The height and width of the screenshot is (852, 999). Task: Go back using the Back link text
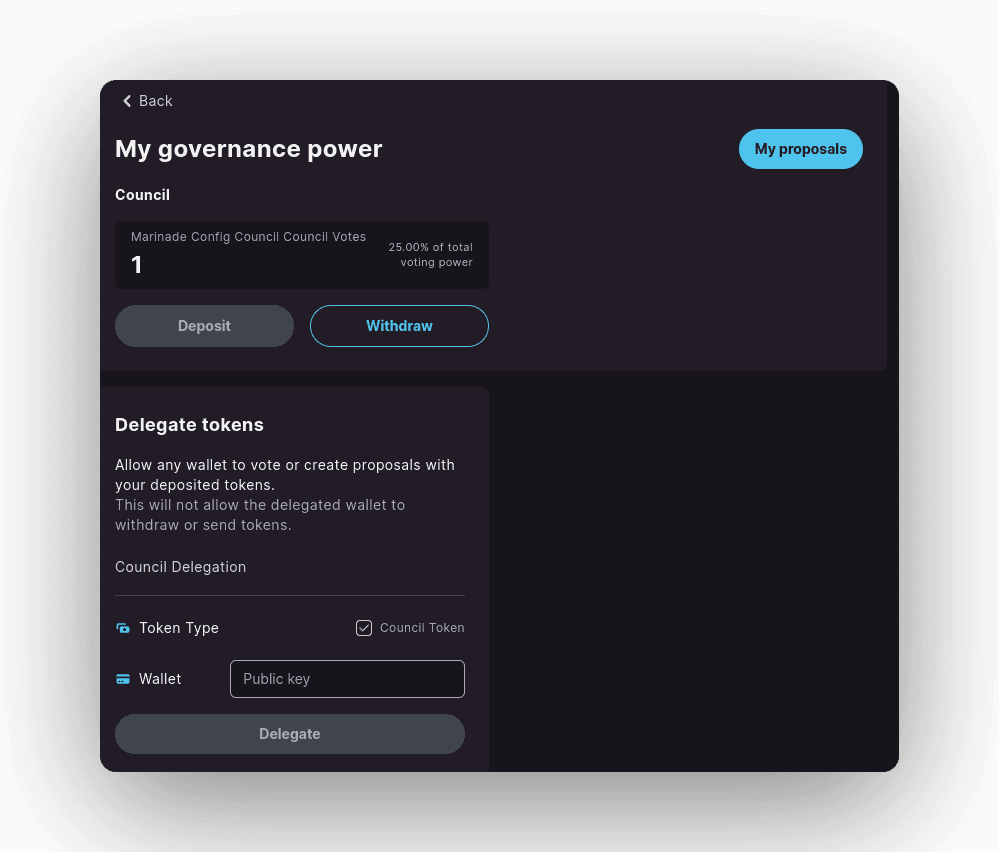click(156, 101)
